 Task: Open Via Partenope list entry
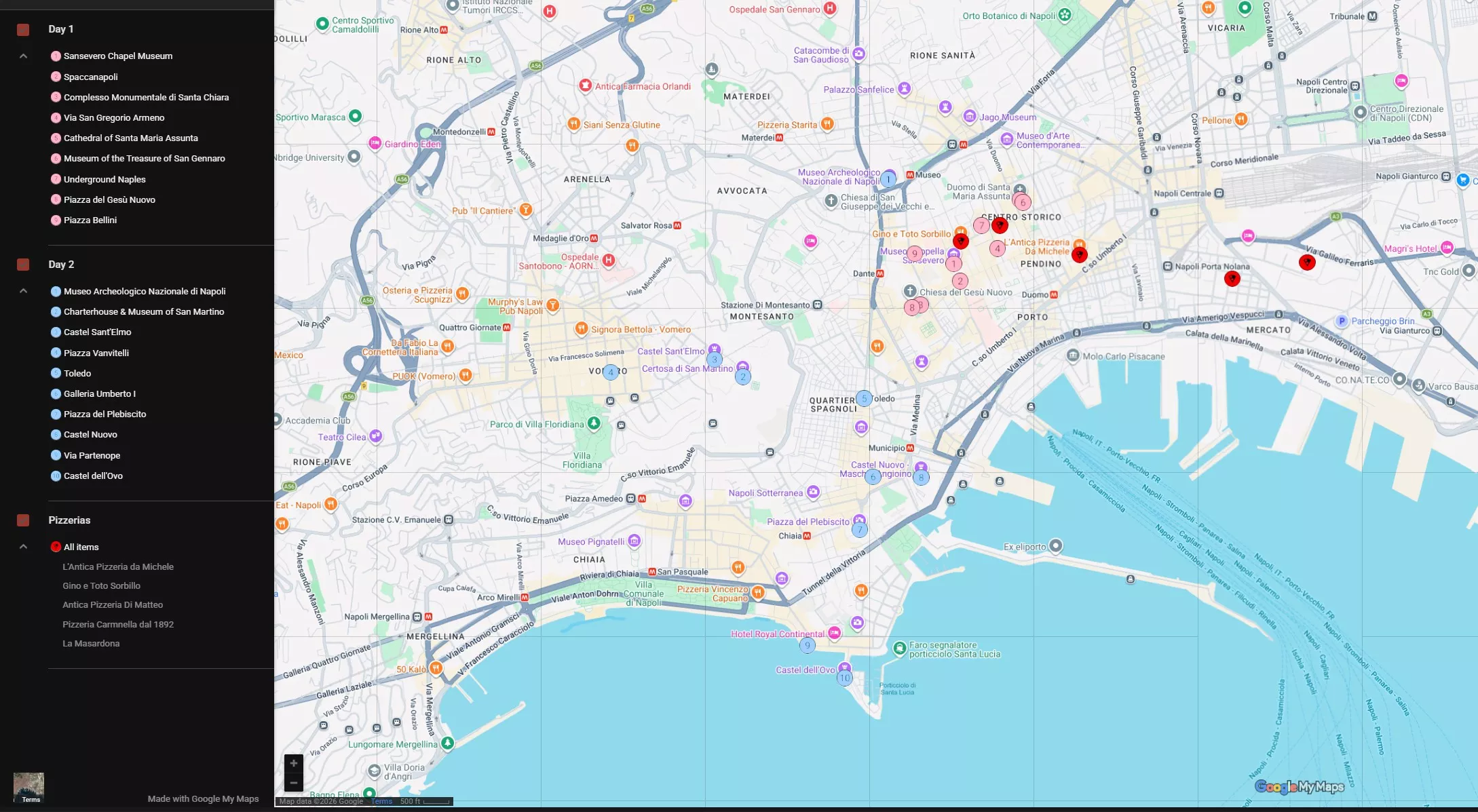92,455
